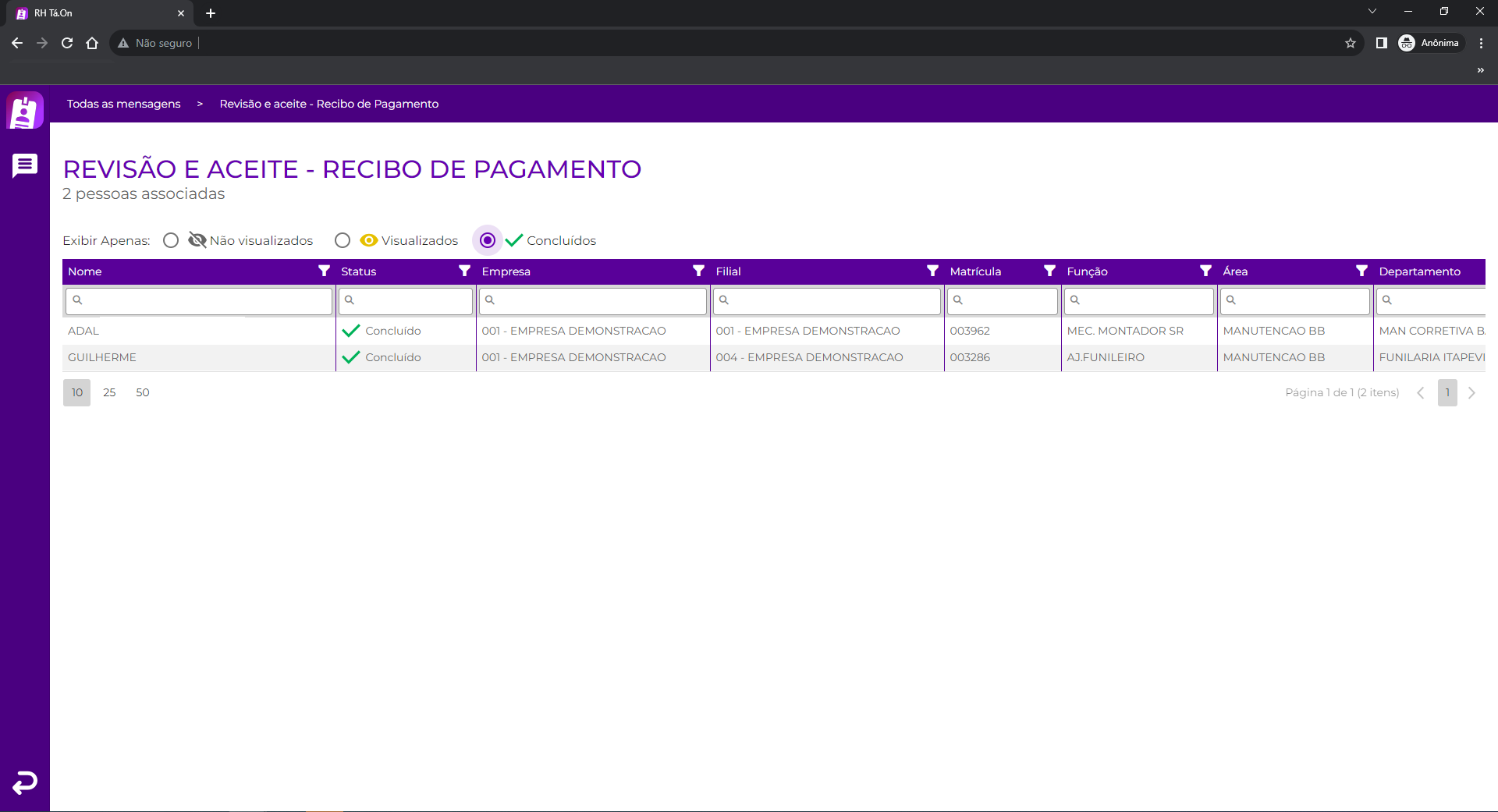Open the Status column filter icon
Screen dimensions: 1498x812
(464, 271)
